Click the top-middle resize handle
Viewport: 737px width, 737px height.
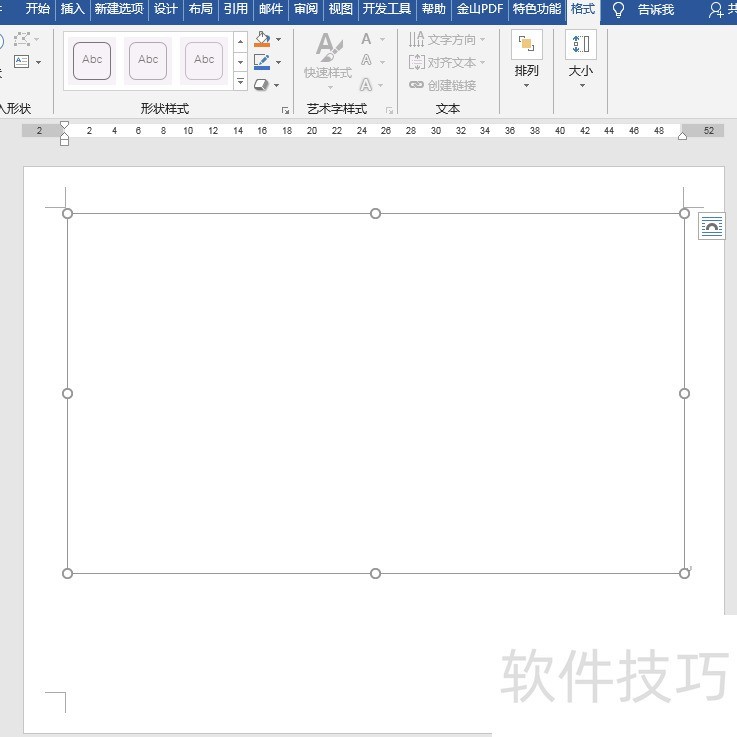tap(375, 214)
